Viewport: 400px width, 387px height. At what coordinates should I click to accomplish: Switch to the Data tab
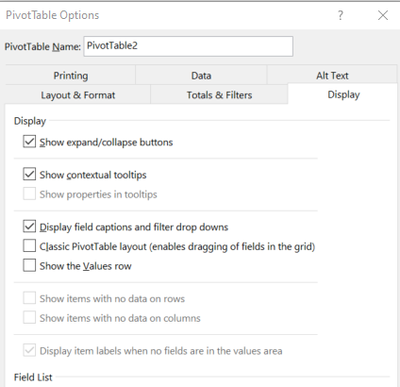point(201,75)
